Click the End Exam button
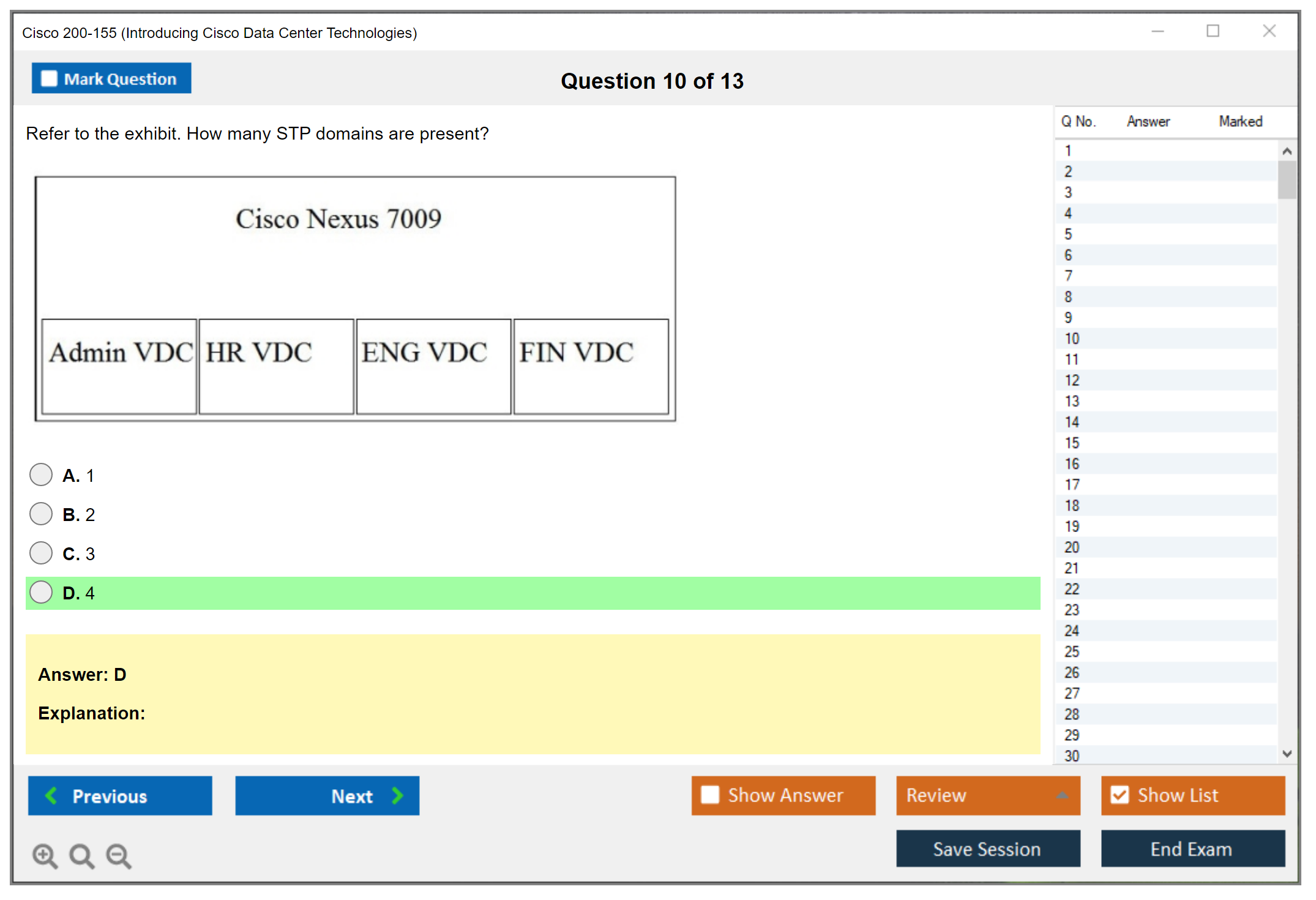 coord(1192,849)
